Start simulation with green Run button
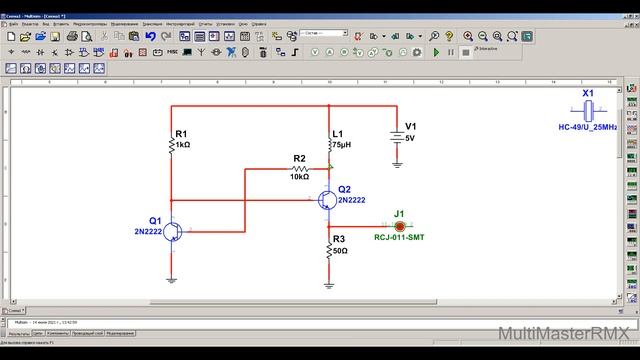The image size is (640, 360). tap(436, 52)
